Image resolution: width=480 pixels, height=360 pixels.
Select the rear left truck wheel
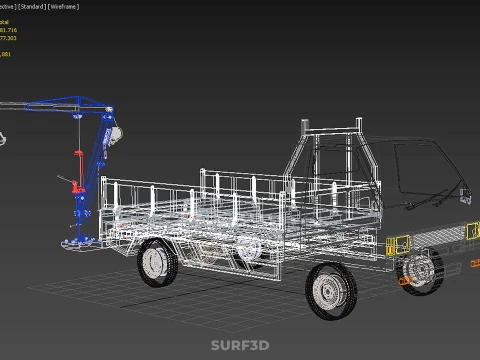pyautogui.click(x=158, y=262)
